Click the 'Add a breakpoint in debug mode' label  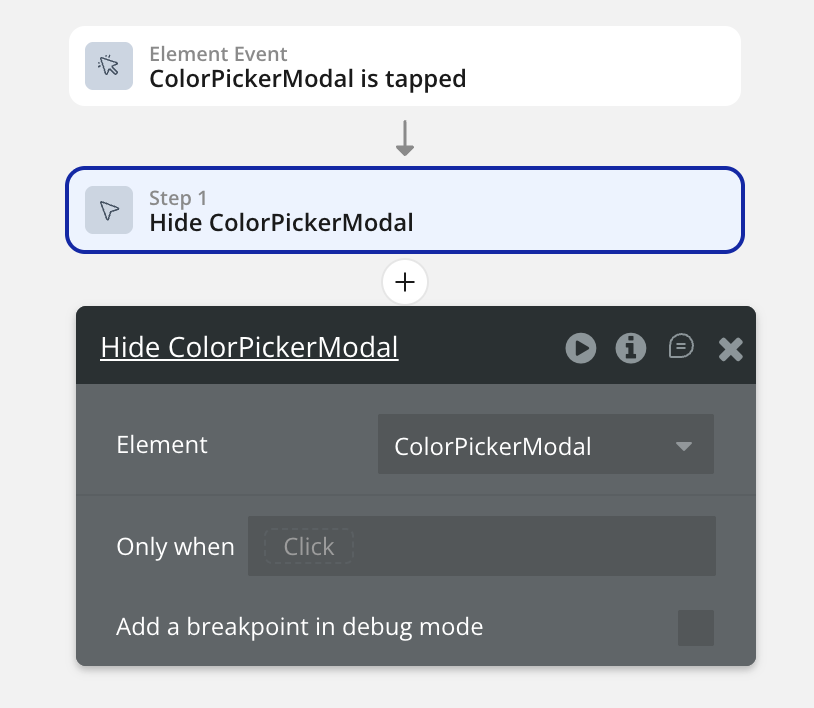coord(299,627)
